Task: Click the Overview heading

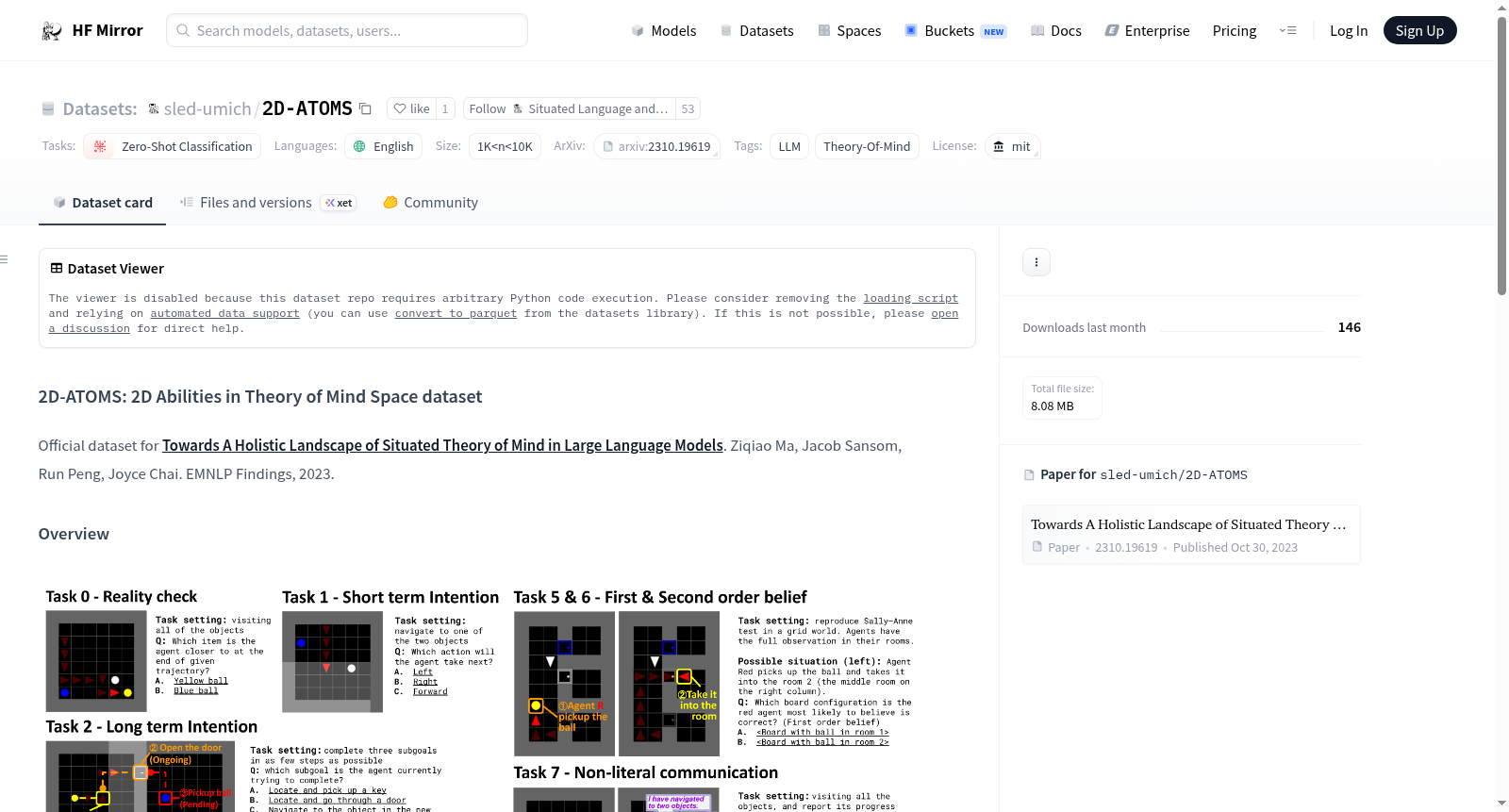Action: click(74, 534)
